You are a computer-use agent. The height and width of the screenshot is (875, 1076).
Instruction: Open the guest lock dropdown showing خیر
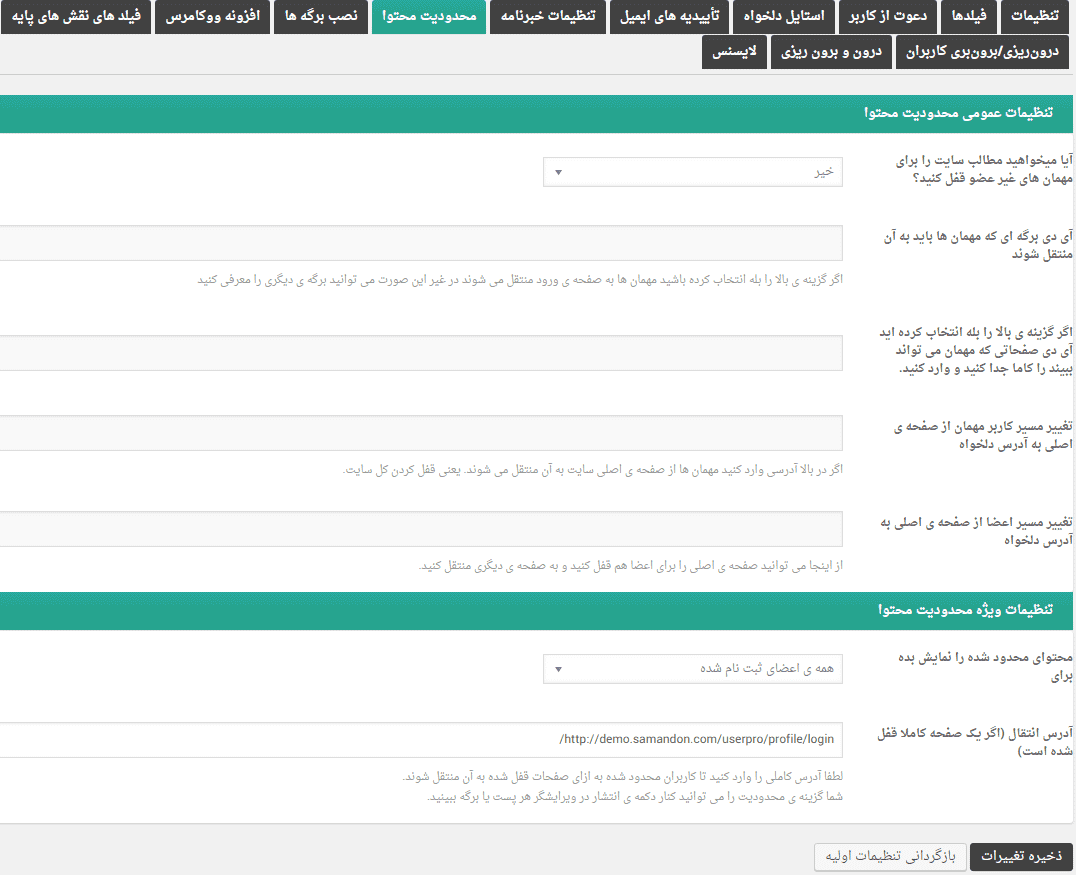pyautogui.click(x=692, y=172)
